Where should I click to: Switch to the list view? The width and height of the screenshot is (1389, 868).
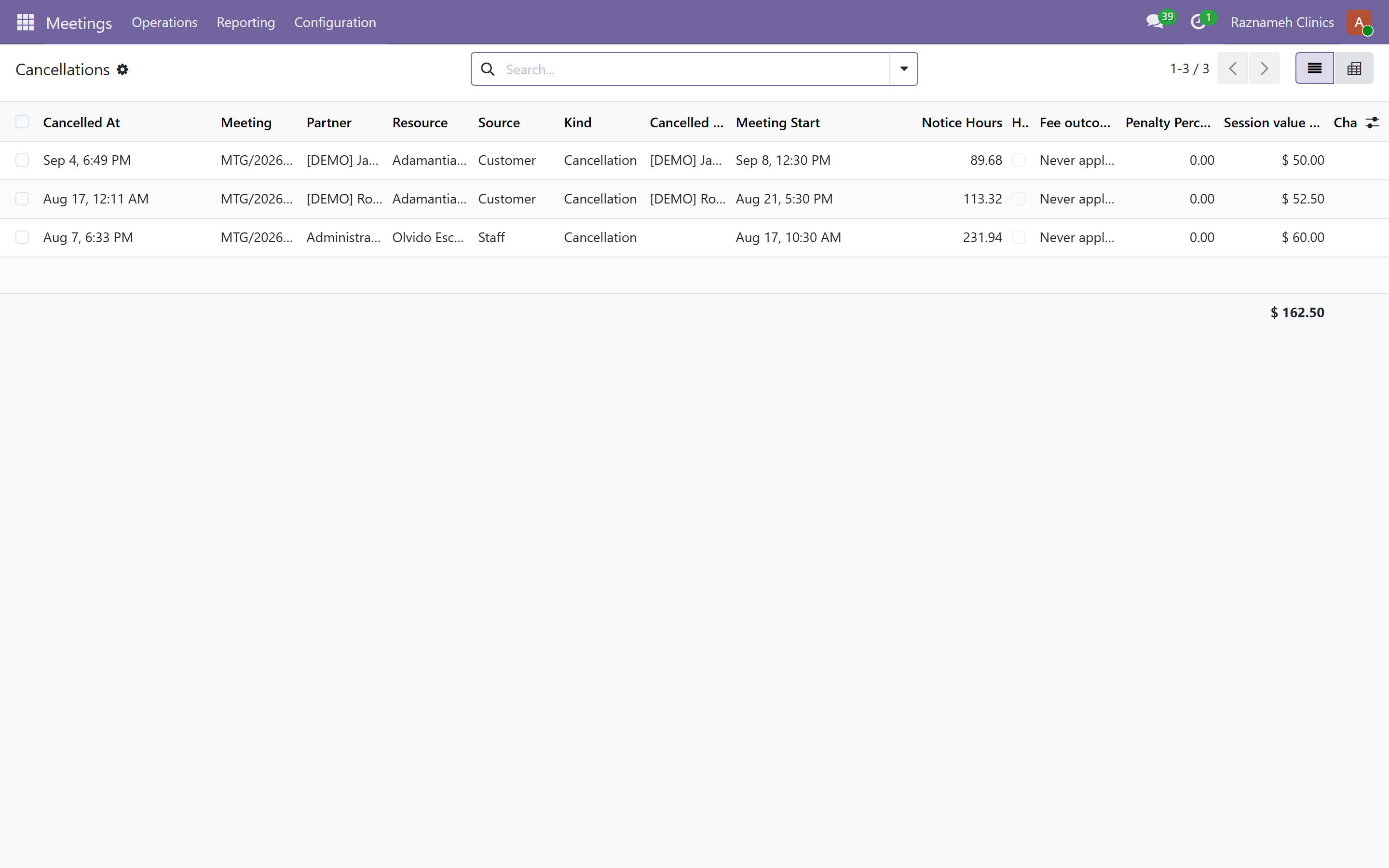point(1314,68)
